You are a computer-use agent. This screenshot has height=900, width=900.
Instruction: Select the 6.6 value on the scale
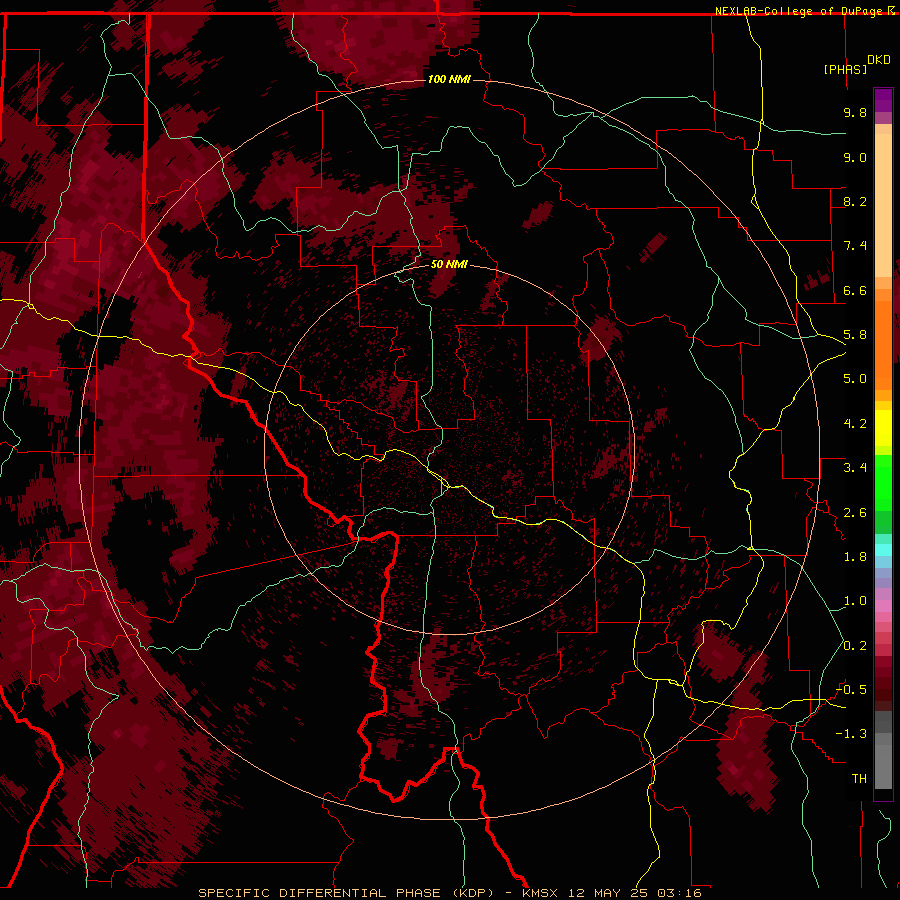pos(855,290)
